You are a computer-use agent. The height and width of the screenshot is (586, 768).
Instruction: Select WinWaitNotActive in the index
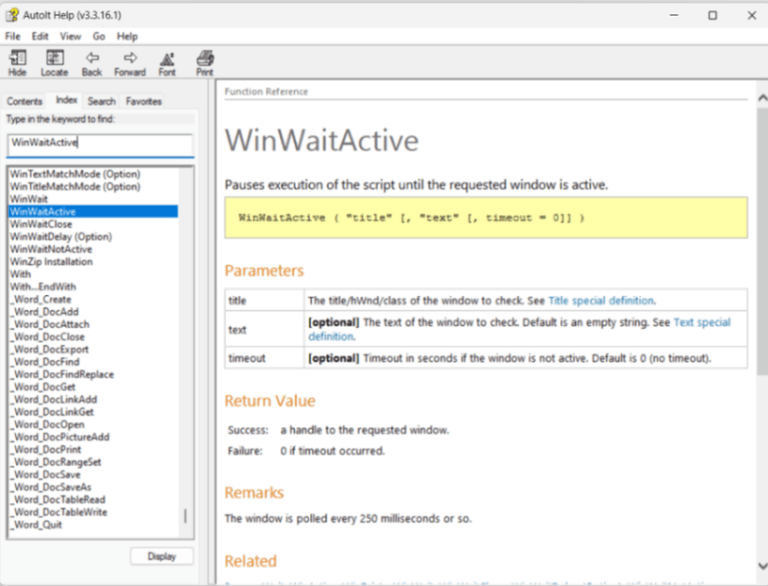(51, 249)
